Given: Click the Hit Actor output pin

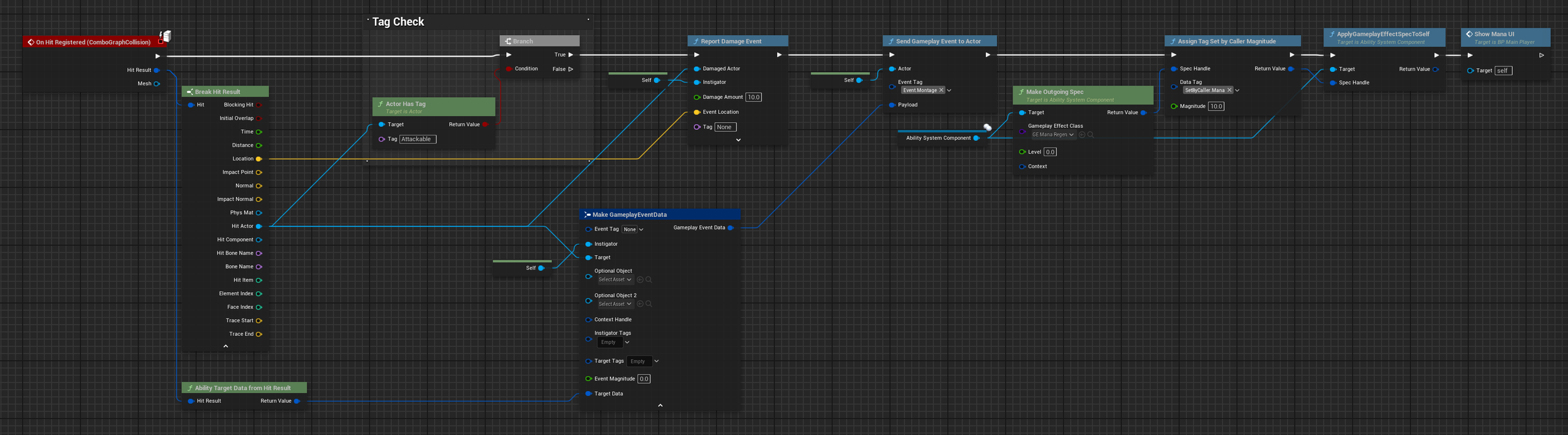Looking at the screenshot, I should (x=258, y=226).
